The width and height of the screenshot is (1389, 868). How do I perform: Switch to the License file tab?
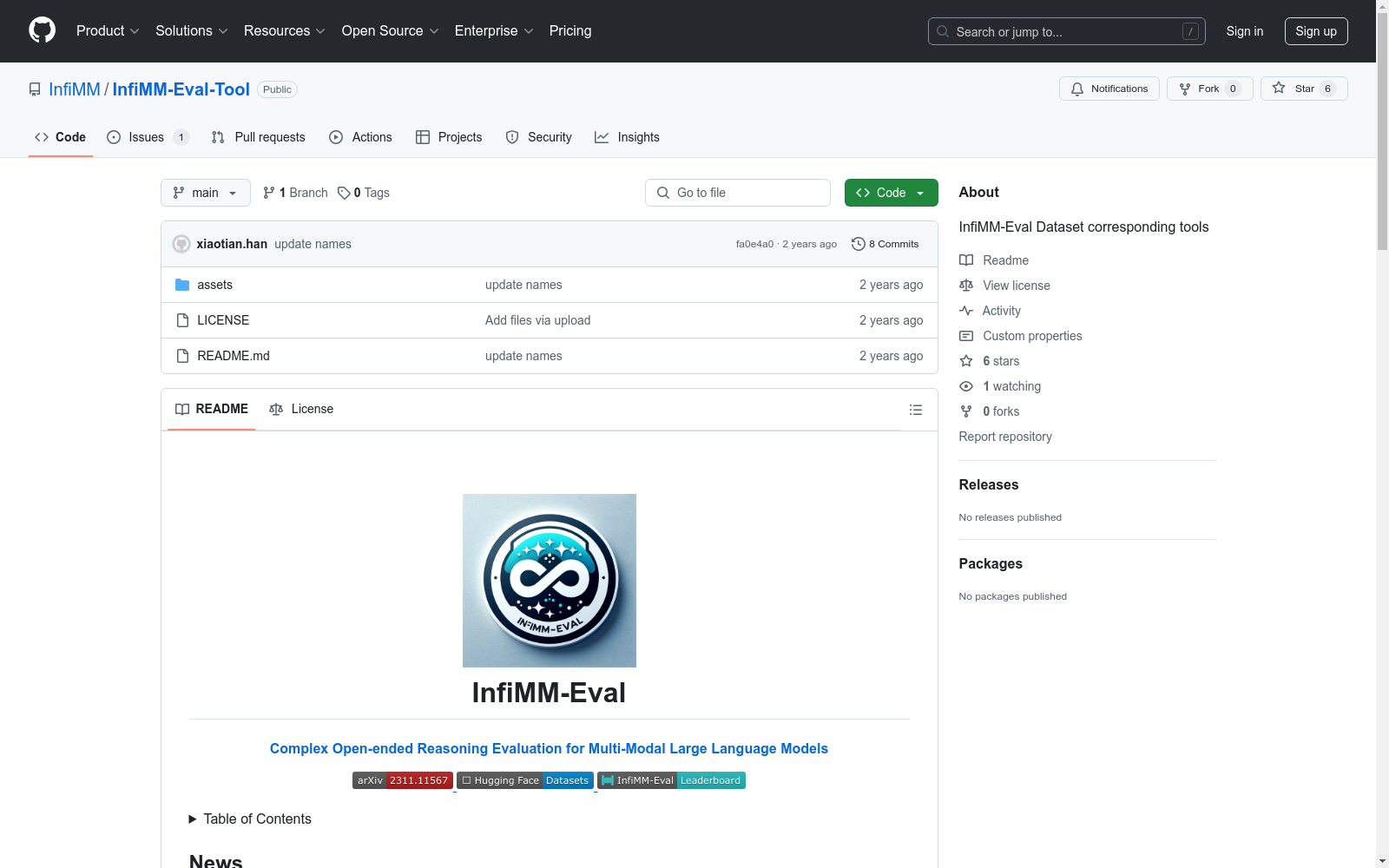[301, 409]
